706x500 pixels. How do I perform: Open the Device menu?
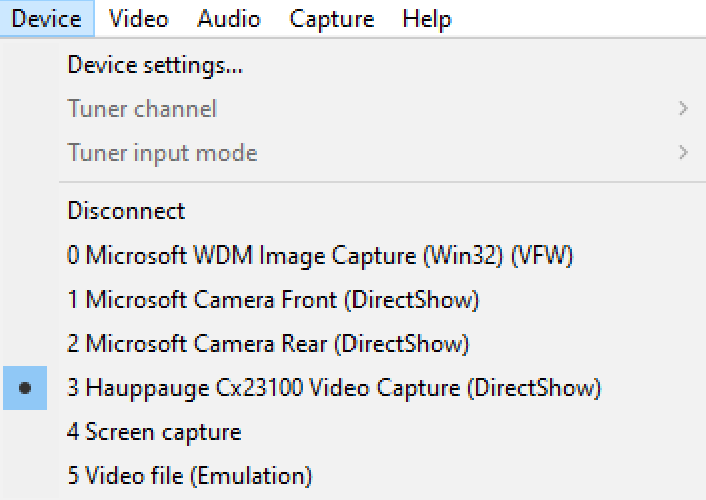tap(47, 18)
